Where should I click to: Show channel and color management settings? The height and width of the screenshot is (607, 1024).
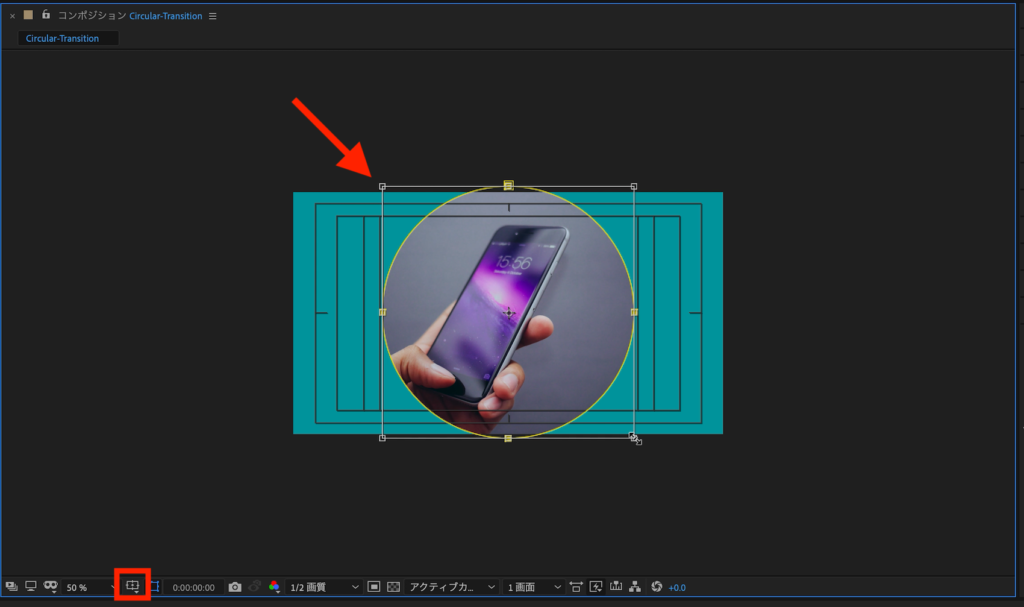tap(274, 587)
